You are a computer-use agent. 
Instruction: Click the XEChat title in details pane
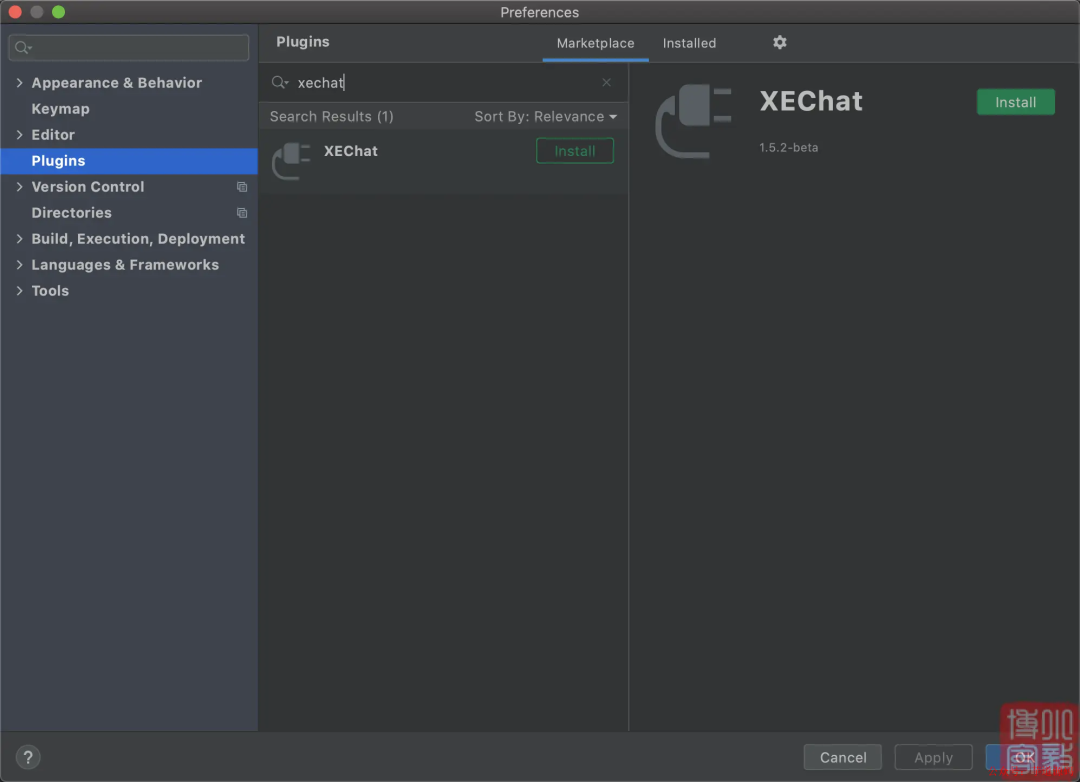(811, 101)
